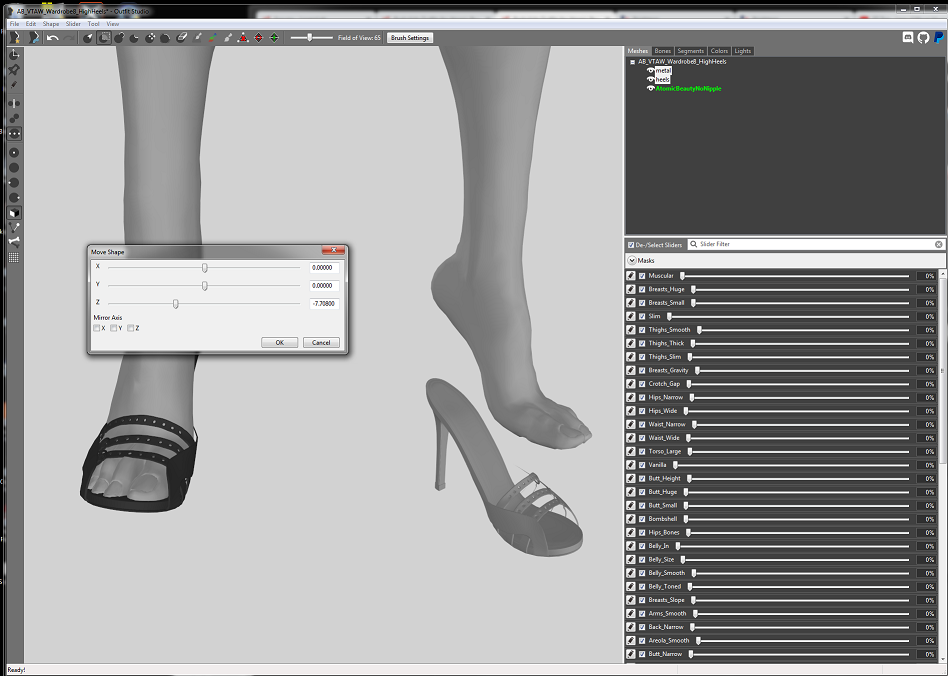
Task: Select the Eraser-shaped Smooth brush icon
Action: tap(181, 37)
